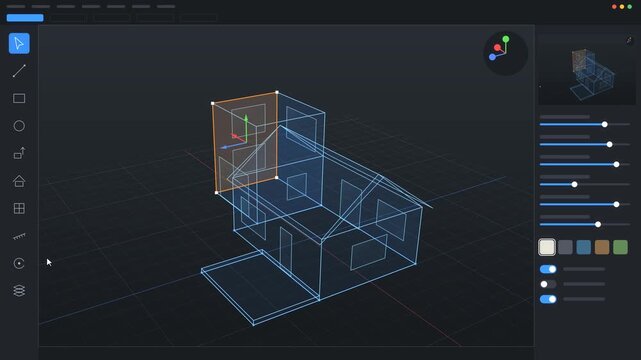Screen dimensions: 641x360
Task: Click the red dot on the view orientation gizmo
Action: coord(497,48)
